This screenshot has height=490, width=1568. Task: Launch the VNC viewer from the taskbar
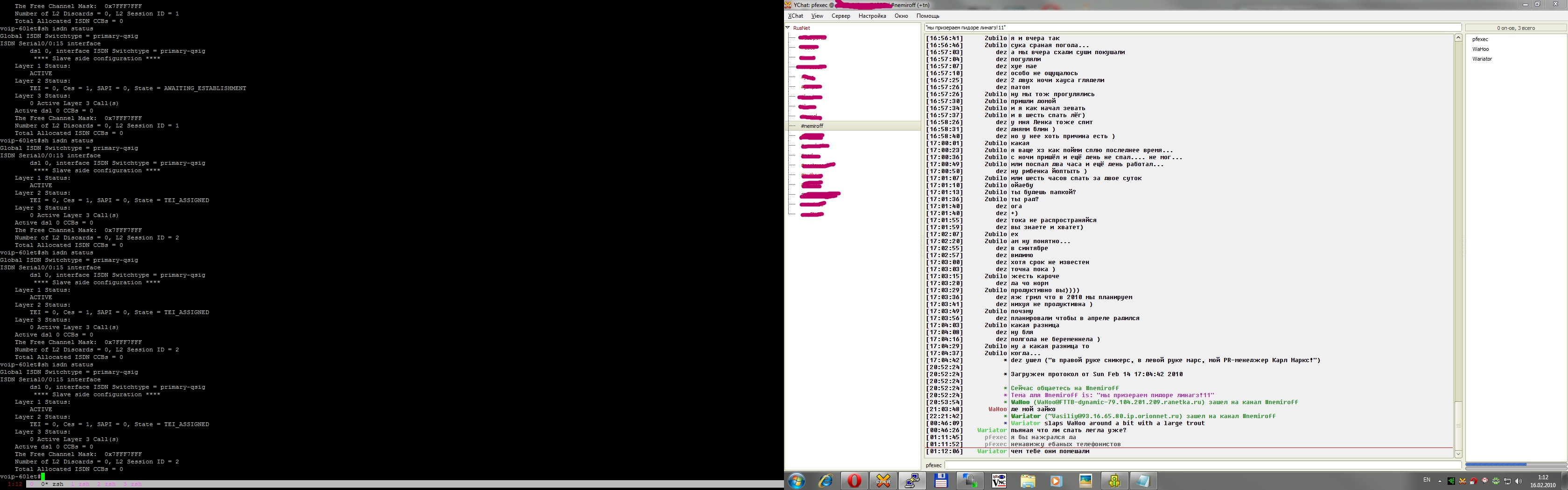click(999, 481)
